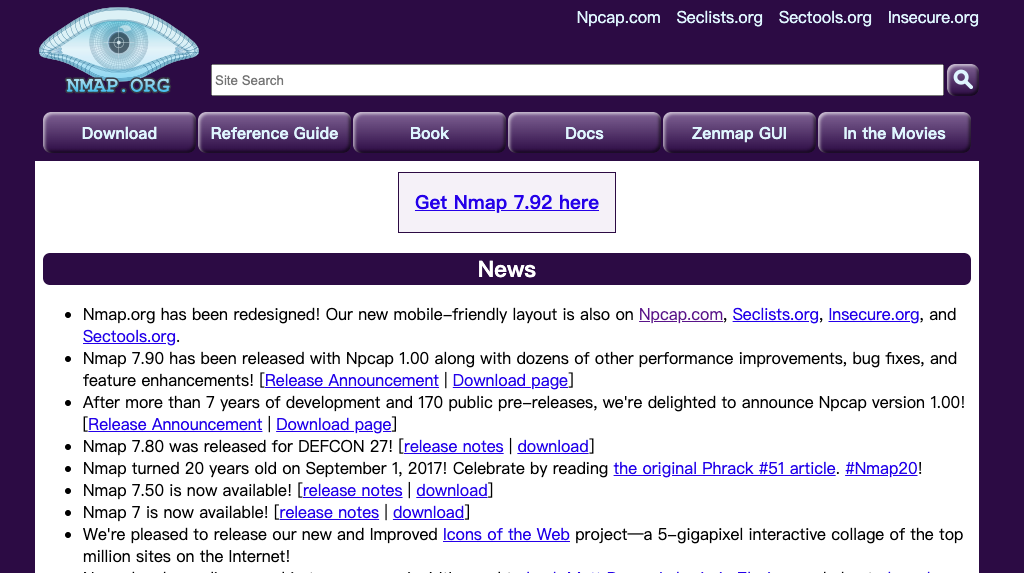Open the Icons of the Web link
Viewport: 1024px width, 573px height.
coord(506,534)
